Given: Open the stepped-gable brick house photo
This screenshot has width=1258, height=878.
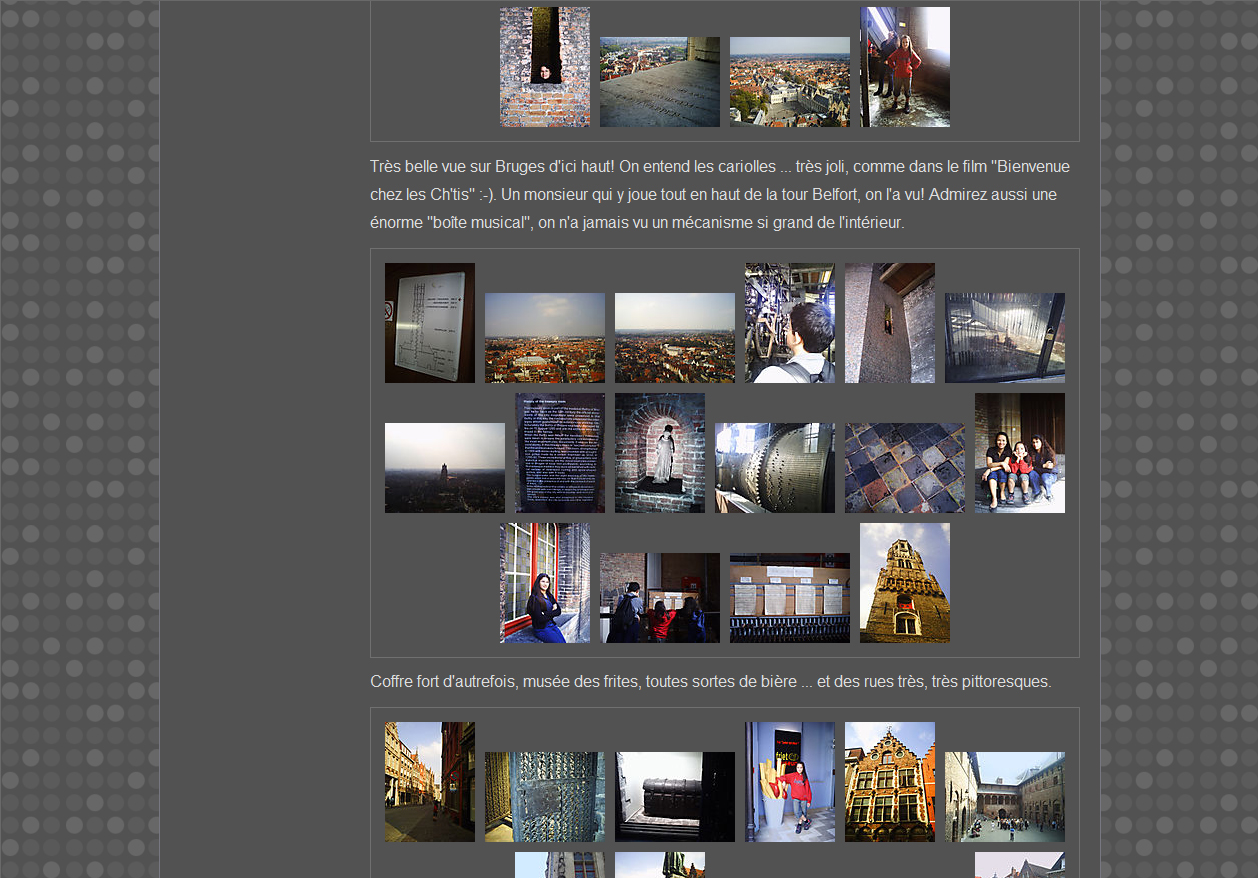Looking at the screenshot, I should point(889,782).
